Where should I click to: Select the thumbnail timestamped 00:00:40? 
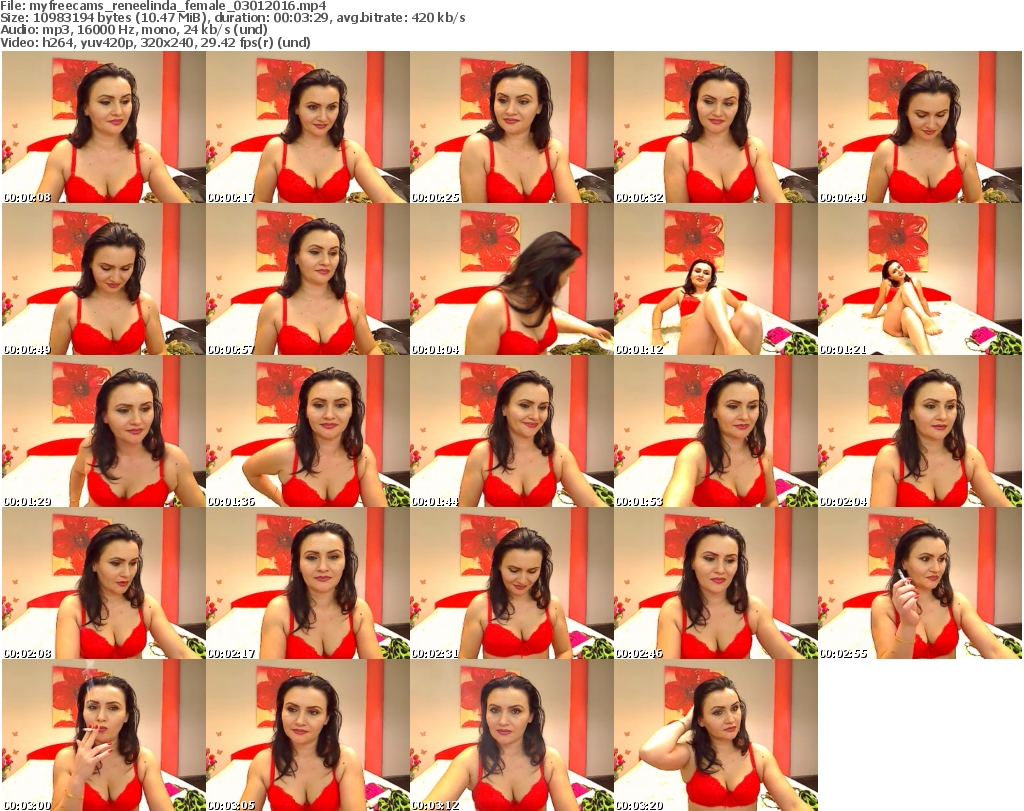(920, 127)
